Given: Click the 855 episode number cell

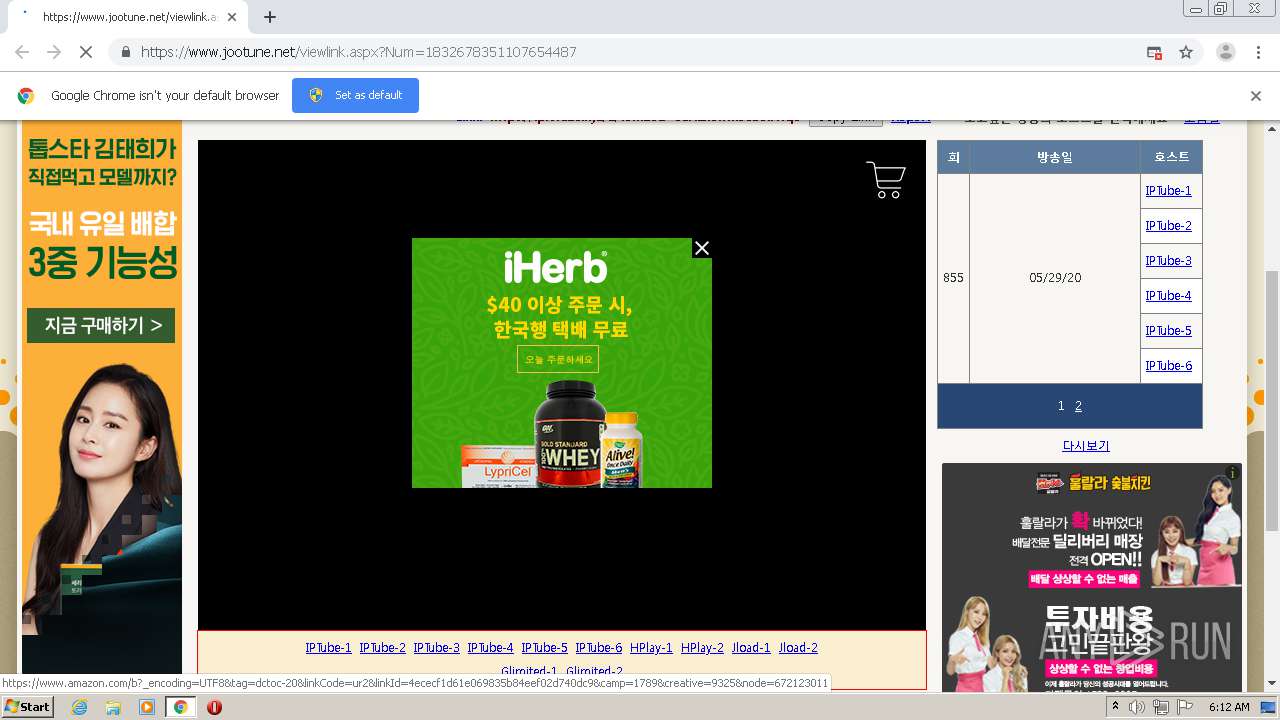Looking at the screenshot, I should point(953,278).
